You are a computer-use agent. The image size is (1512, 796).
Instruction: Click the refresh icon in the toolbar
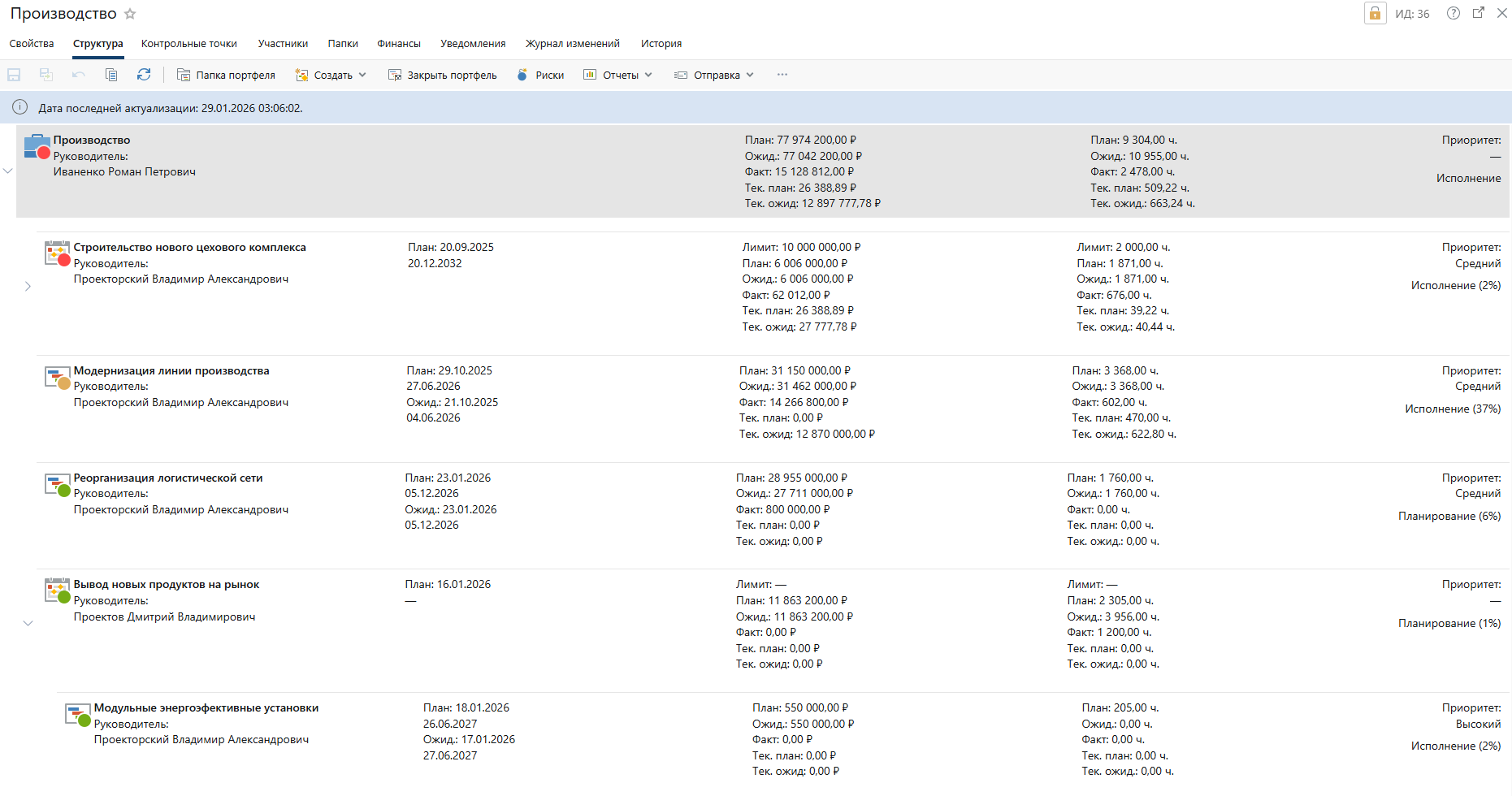[x=144, y=75]
